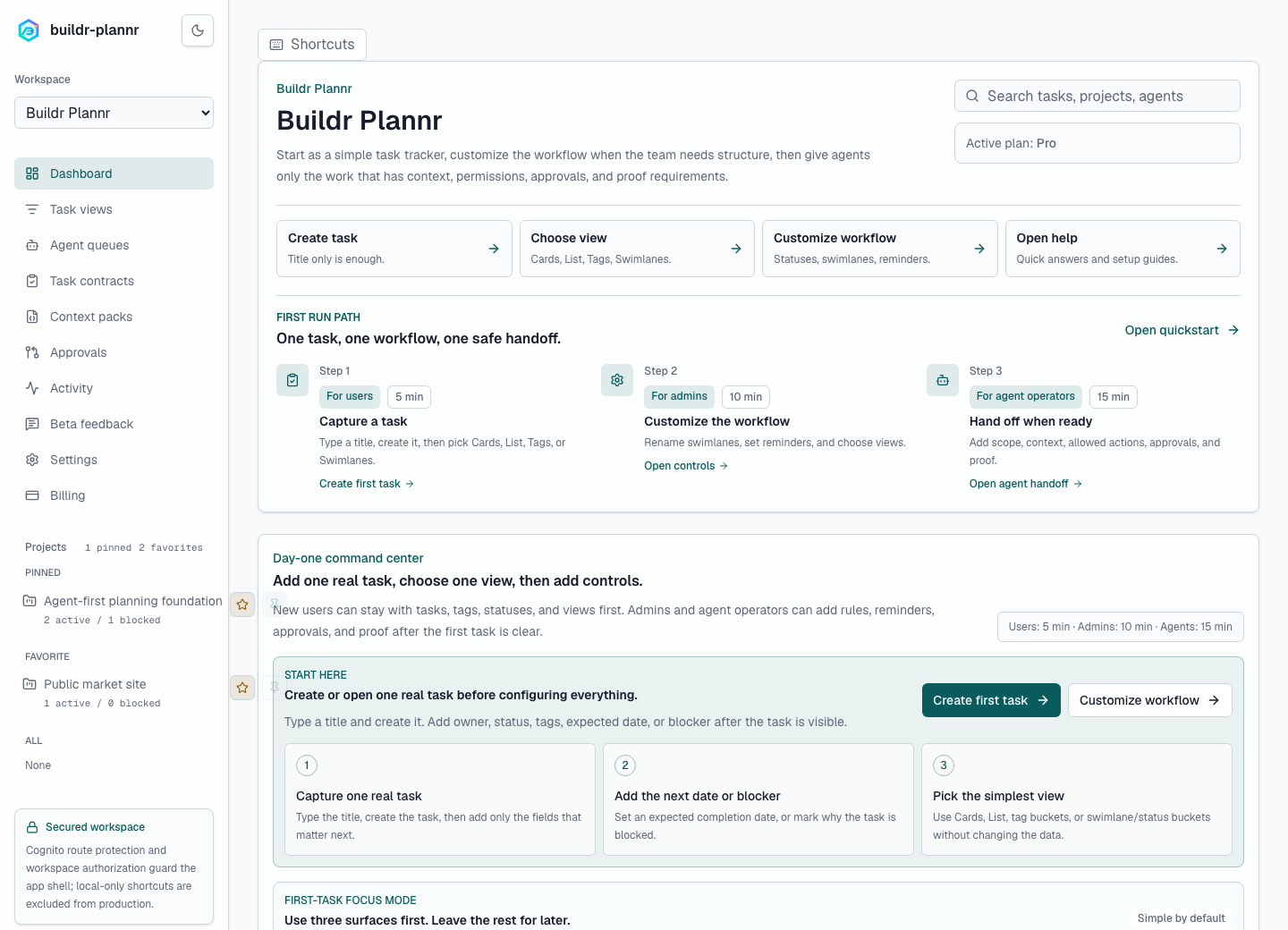Viewport: 1288px width, 930px height.
Task: Click the green Create first task button
Action: click(x=991, y=700)
